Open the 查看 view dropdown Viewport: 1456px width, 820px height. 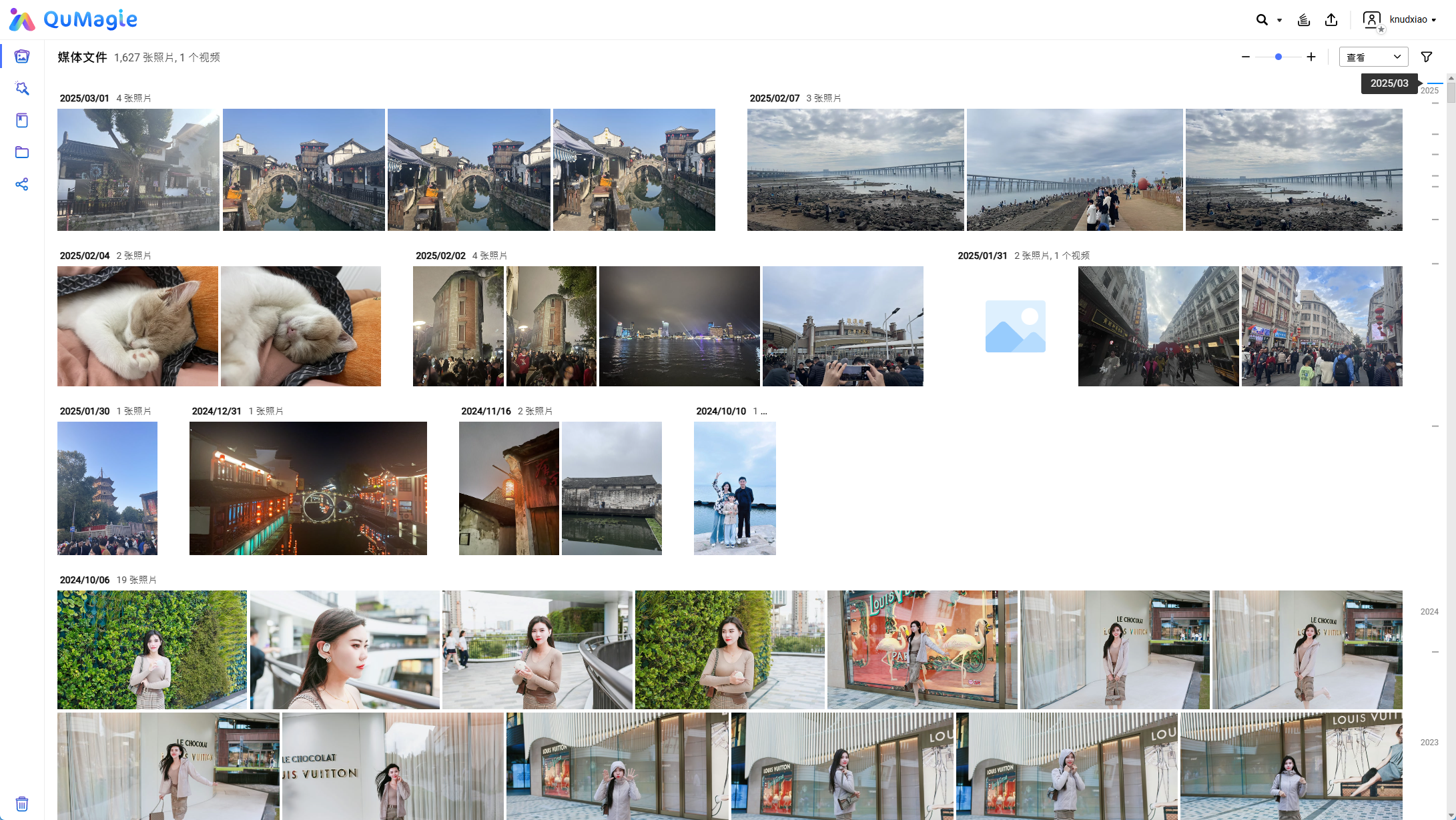click(x=1373, y=57)
